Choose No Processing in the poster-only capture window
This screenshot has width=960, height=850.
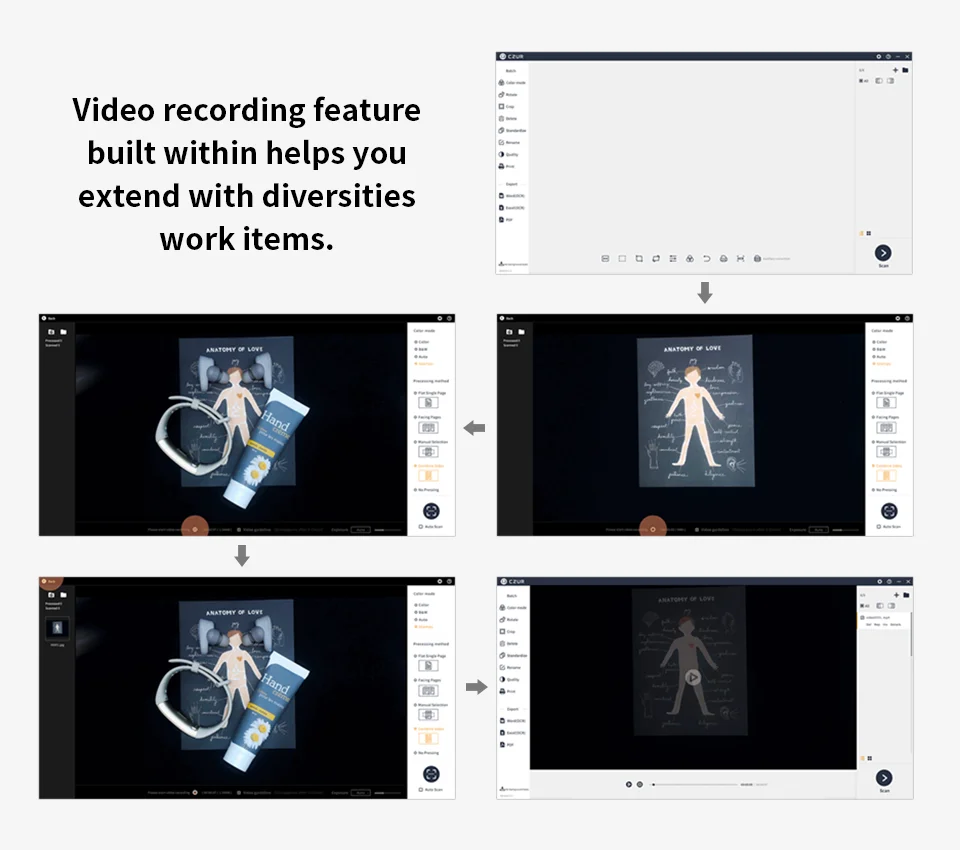[885, 491]
